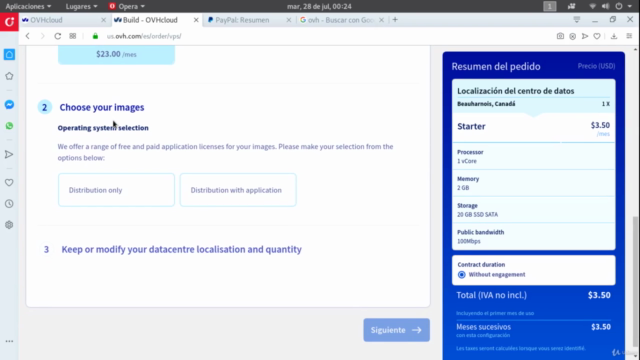Take a snapshot with camera icon
Screen dimensions: 640x360
point(560,36)
